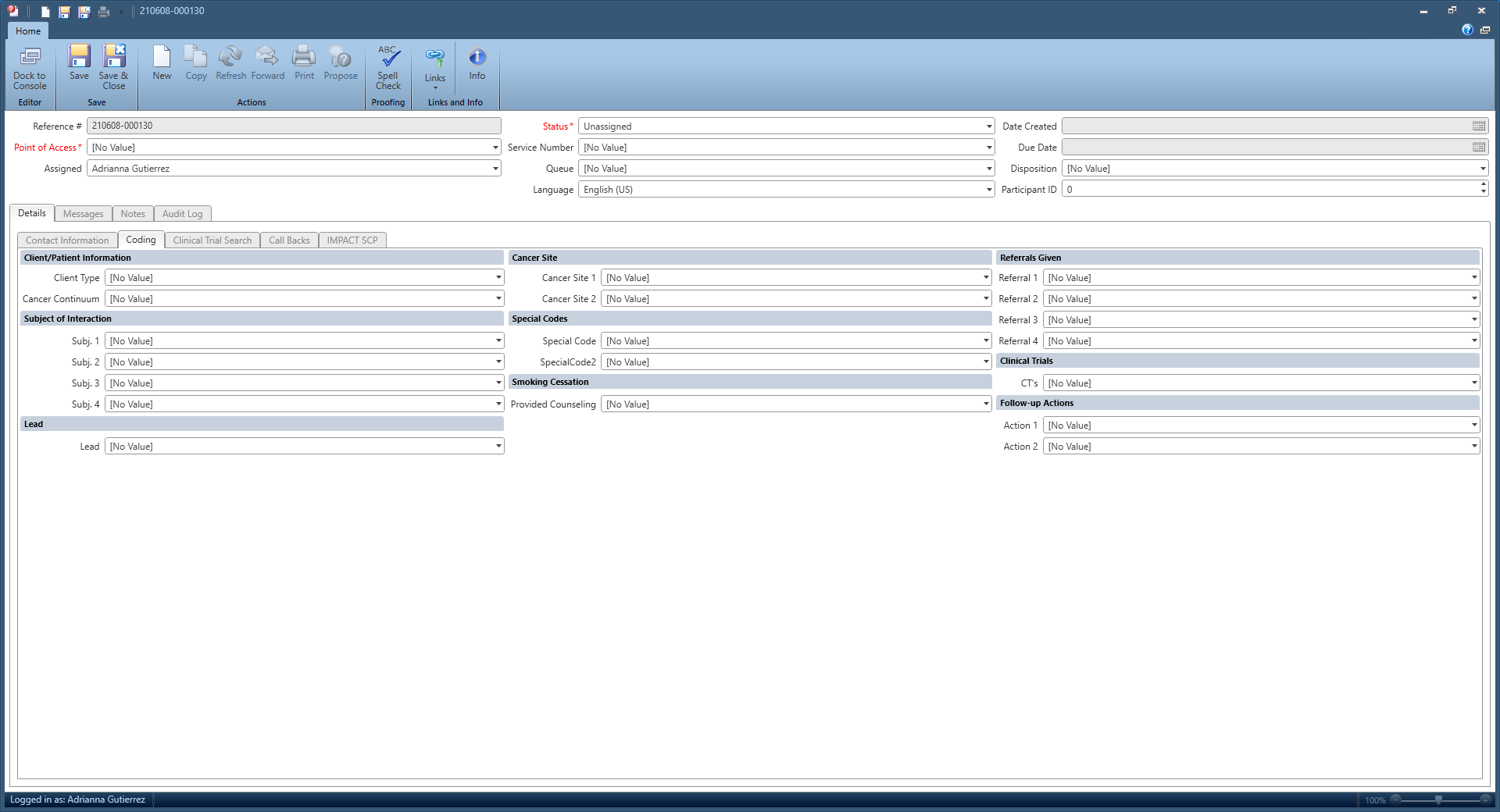Click the Dock to Console icon
The width and height of the screenshot is (1500, 812).
point(30,58)
